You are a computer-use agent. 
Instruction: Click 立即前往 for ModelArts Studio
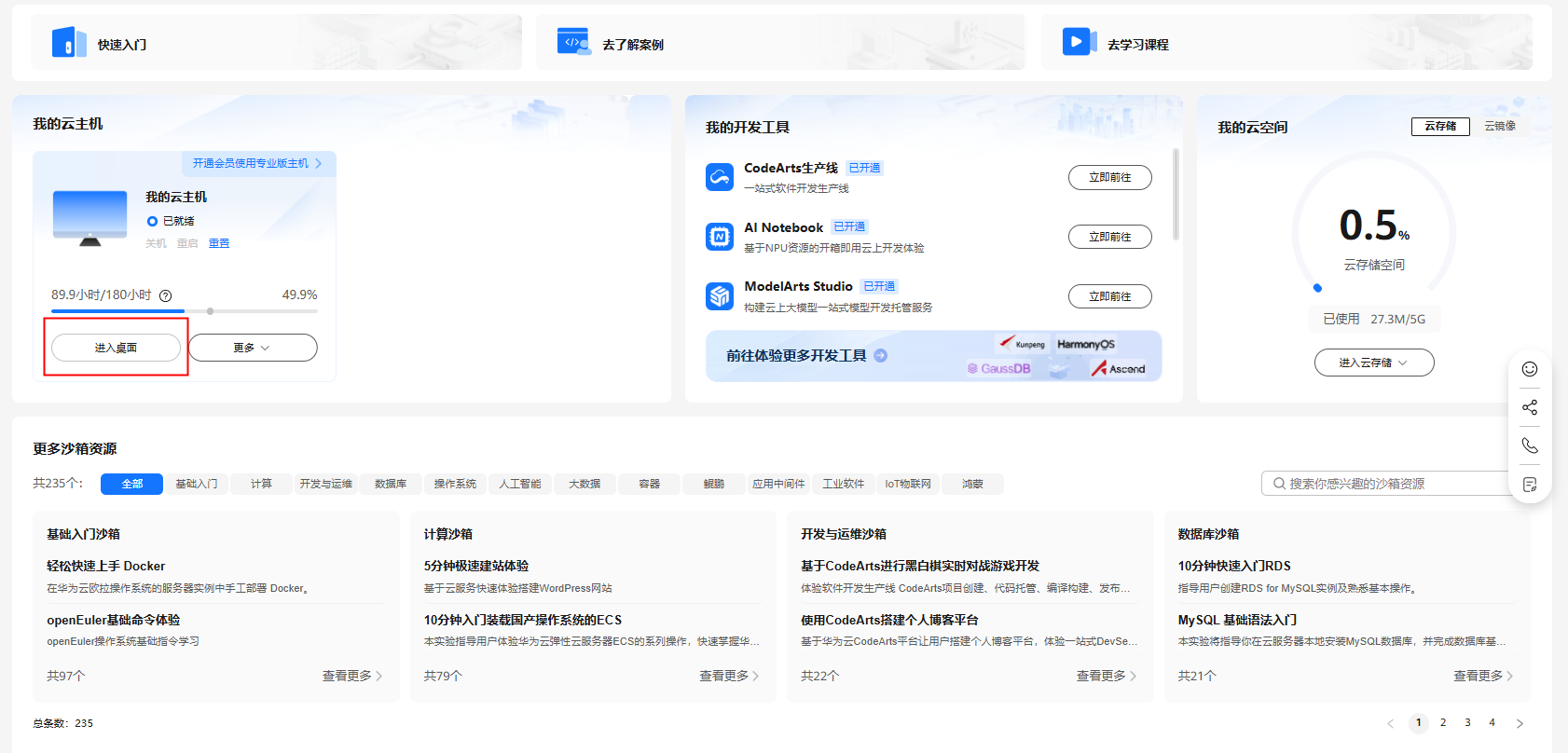pos(1110,296)
